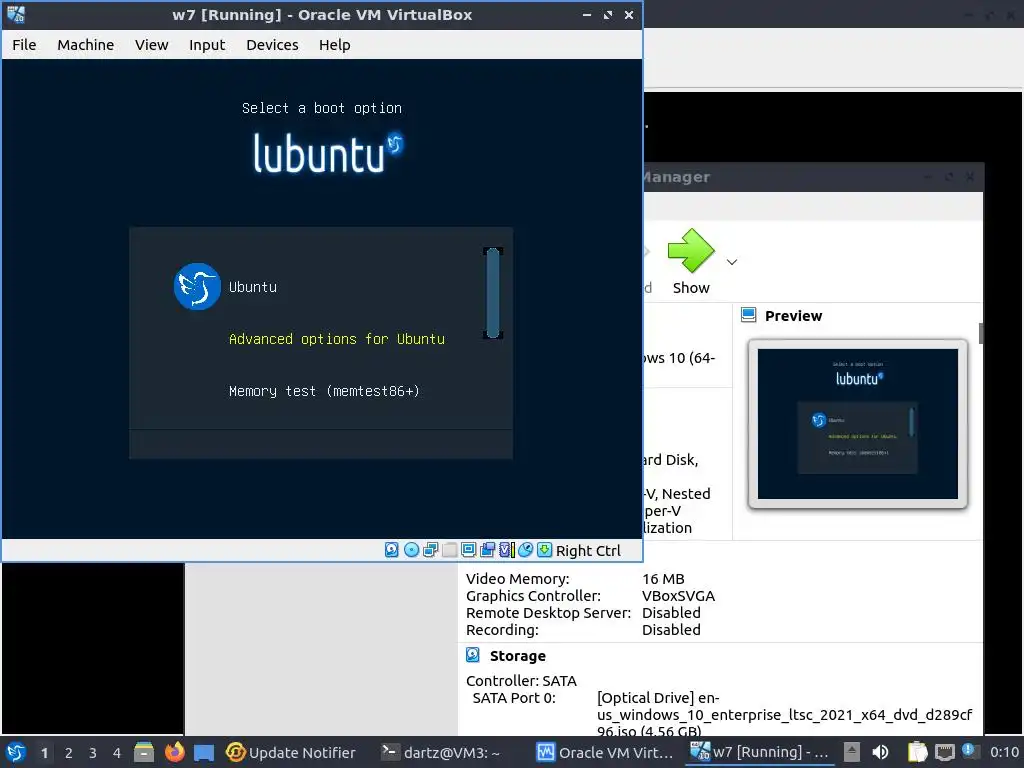The width and height of the screenshot is (1024, 768).
Task: Switch to Oracle VM VirtualBox Manager taskbar entry
Action: [605, 752]
